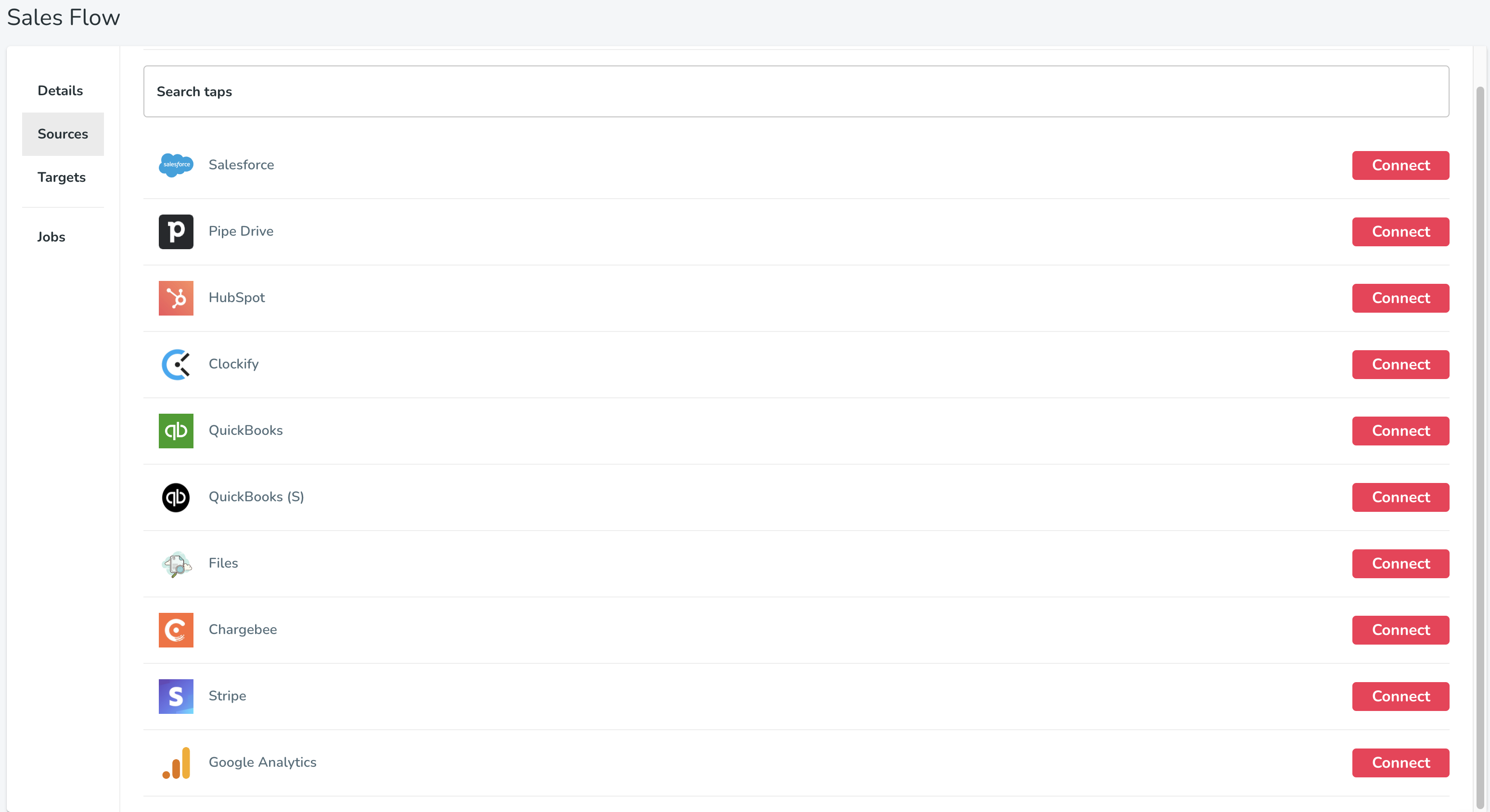Open the Details tab in sidebar
1490x812 pixels.
point(60,91)
